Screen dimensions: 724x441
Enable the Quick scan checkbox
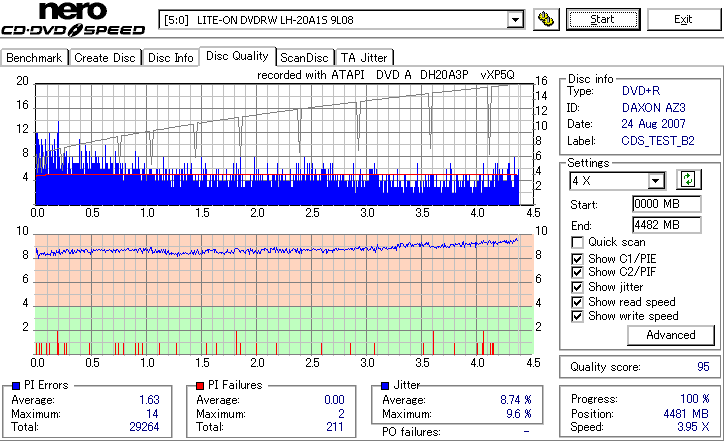tap(577, 242)
